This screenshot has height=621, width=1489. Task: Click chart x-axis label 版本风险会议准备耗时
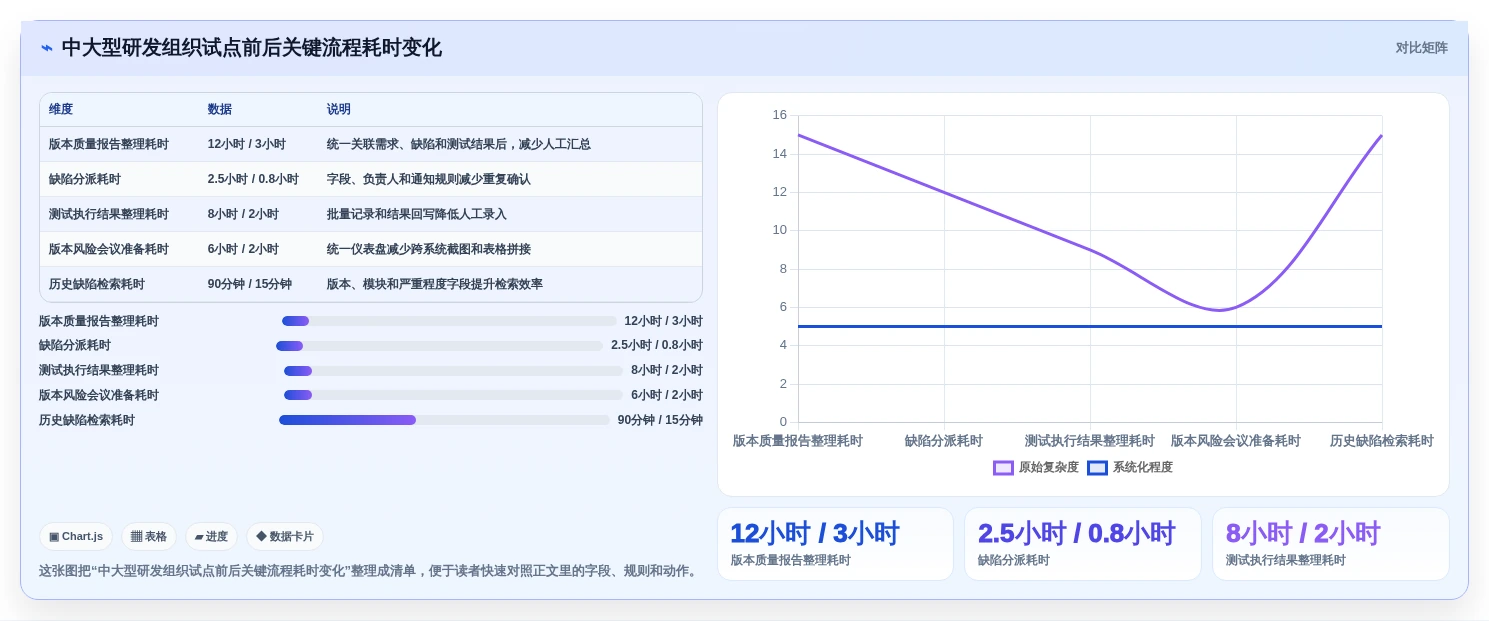[1236, 441]
